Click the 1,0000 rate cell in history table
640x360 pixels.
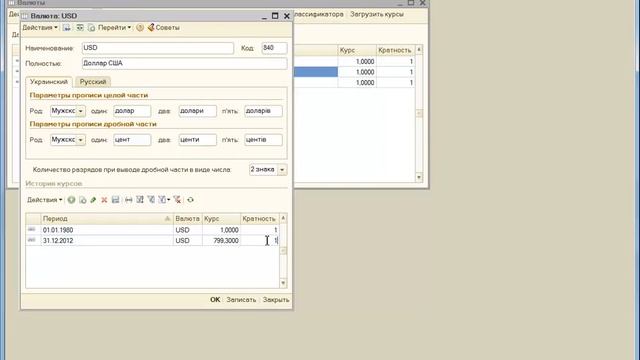[x=221, y=230]
